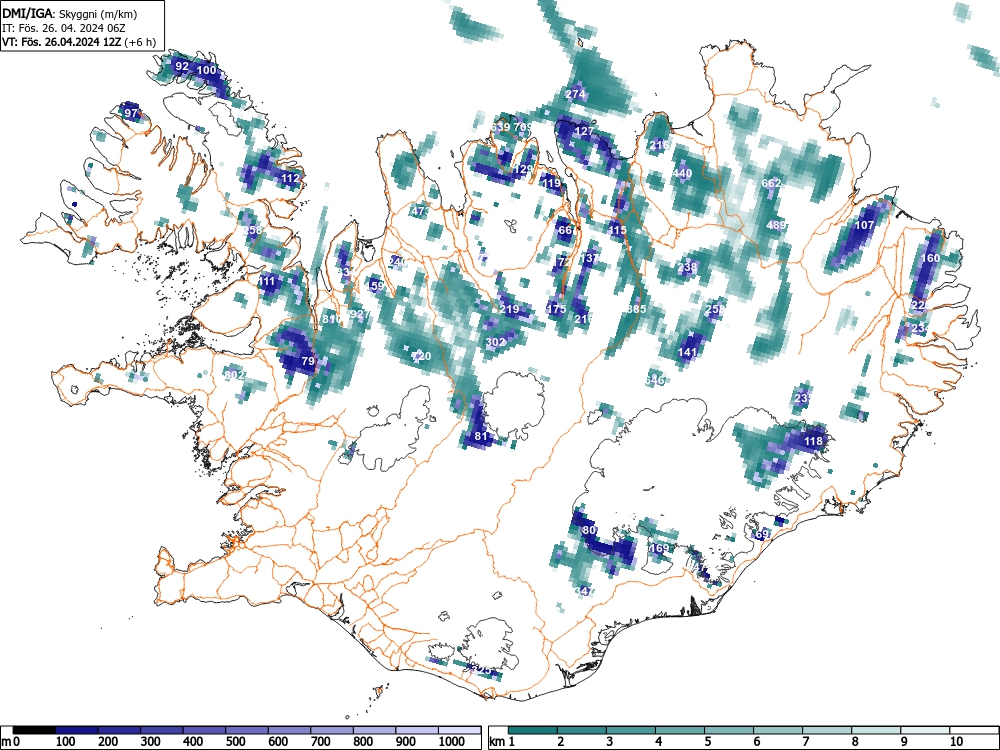
Task: Select the '385' visibility value
Action: pos(636,309)
